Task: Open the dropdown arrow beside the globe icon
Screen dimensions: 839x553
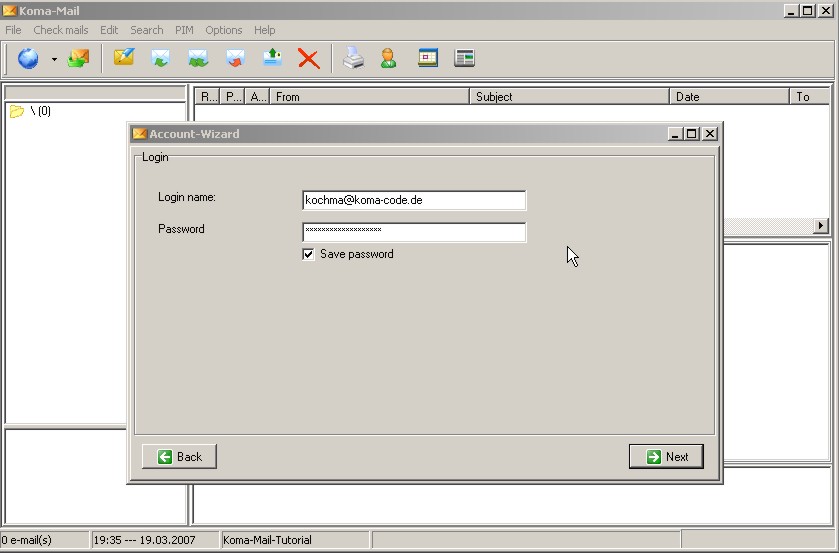Action: pyautogui.click(x=54, y=59)
